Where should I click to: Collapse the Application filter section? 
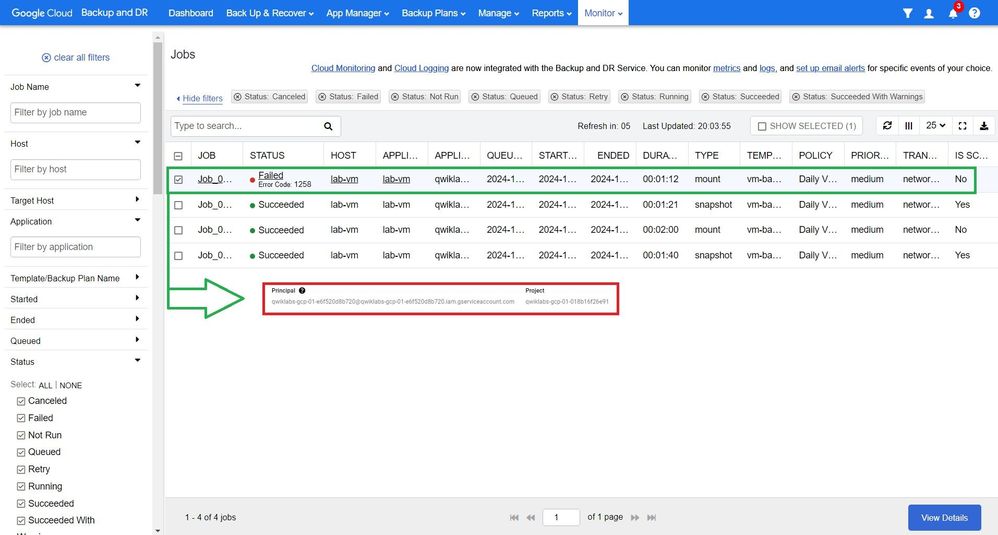(x=137, y=220)
